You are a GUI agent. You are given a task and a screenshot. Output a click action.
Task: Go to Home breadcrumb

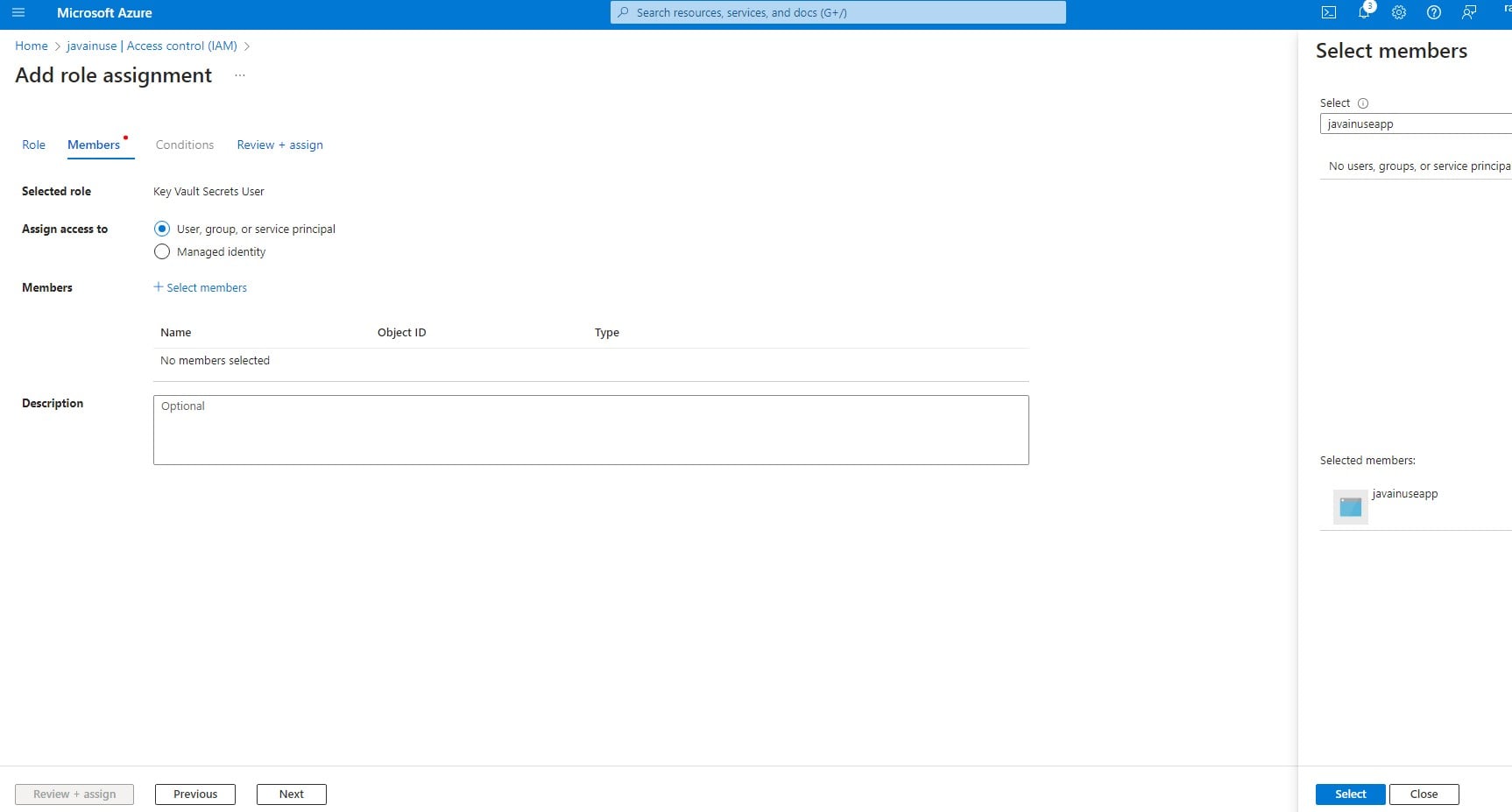click(x=32, y=46)
